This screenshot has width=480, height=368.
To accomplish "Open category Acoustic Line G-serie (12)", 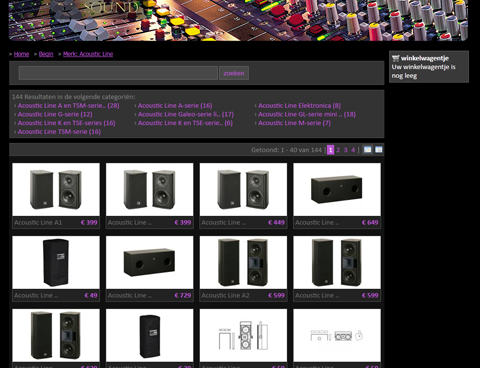I will coord(55,114).
